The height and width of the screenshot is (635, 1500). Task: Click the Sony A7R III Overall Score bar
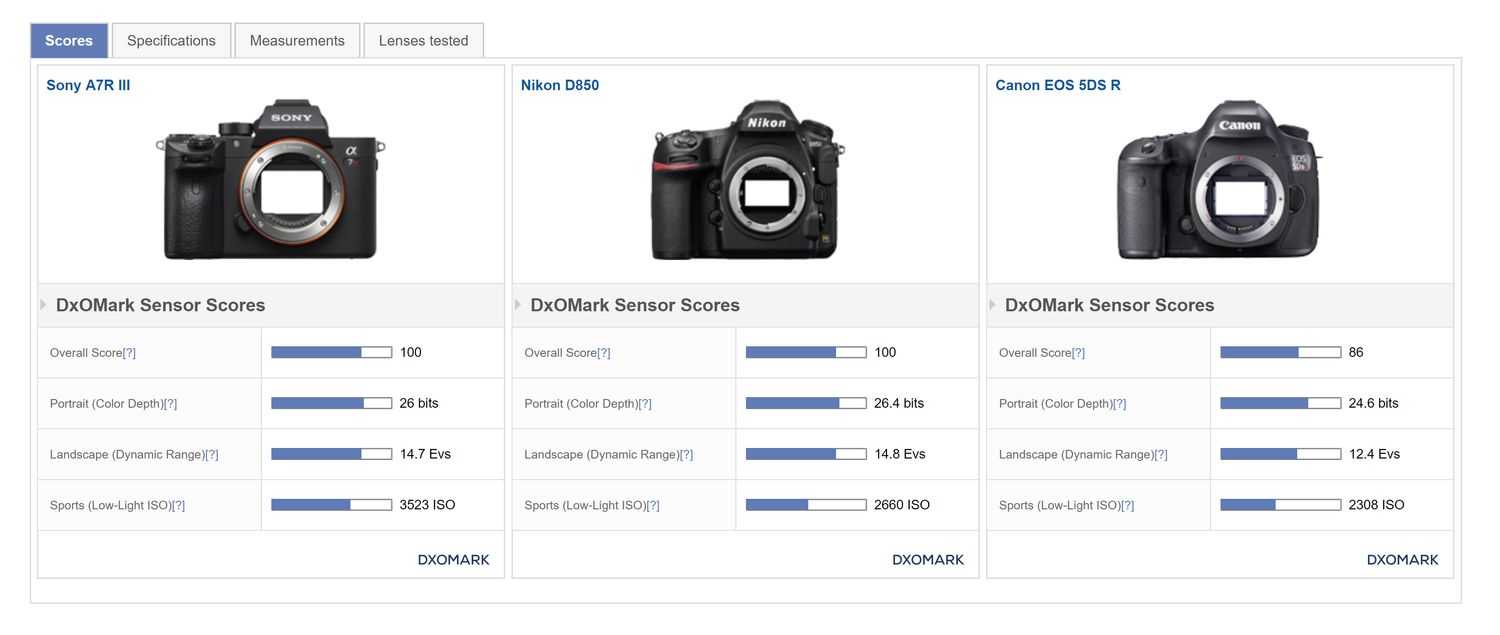[x=331, y=352]
